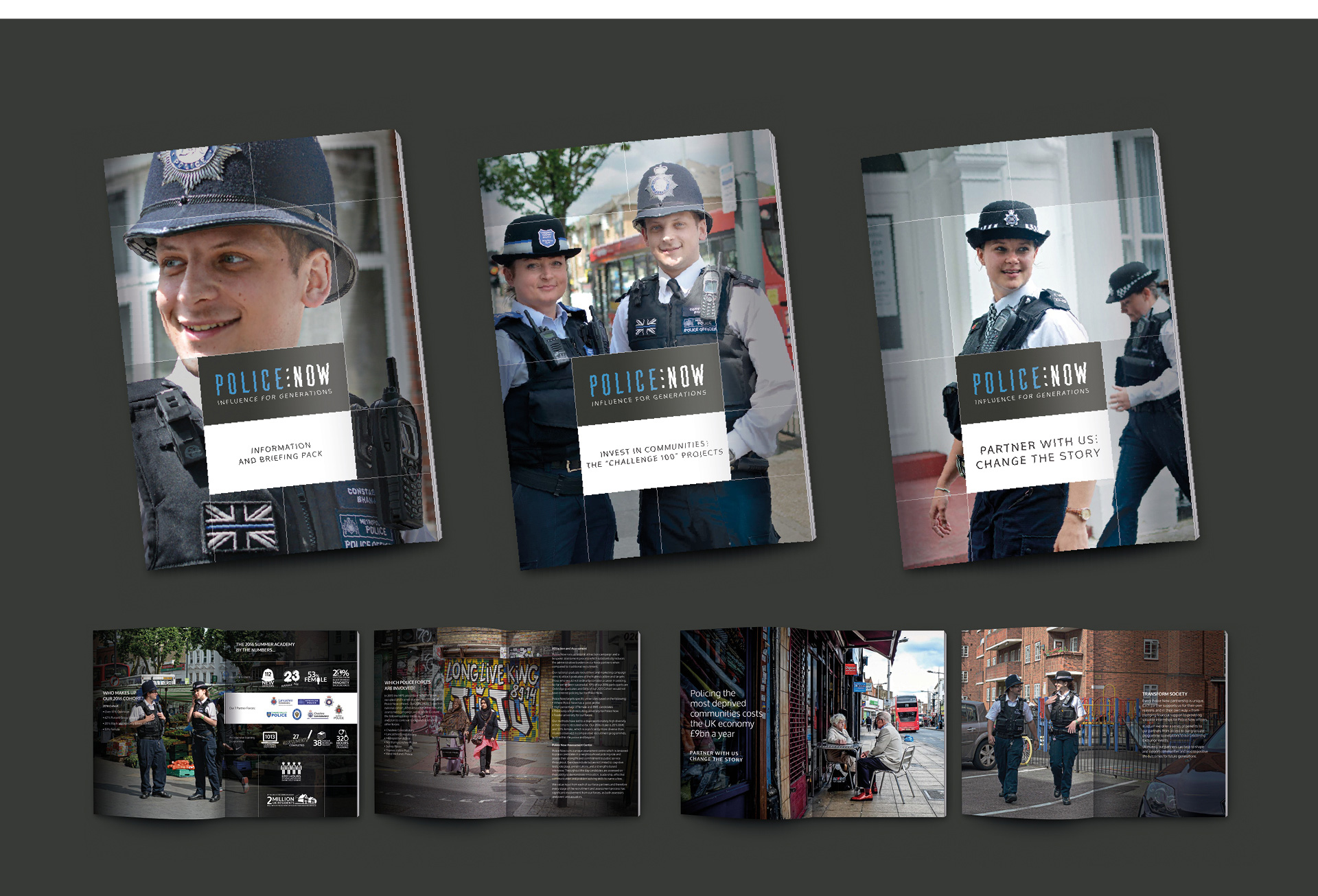Open the Invest in Communities brochure cover
Screen dimensions: 1318x896
[x=647, y=349]
